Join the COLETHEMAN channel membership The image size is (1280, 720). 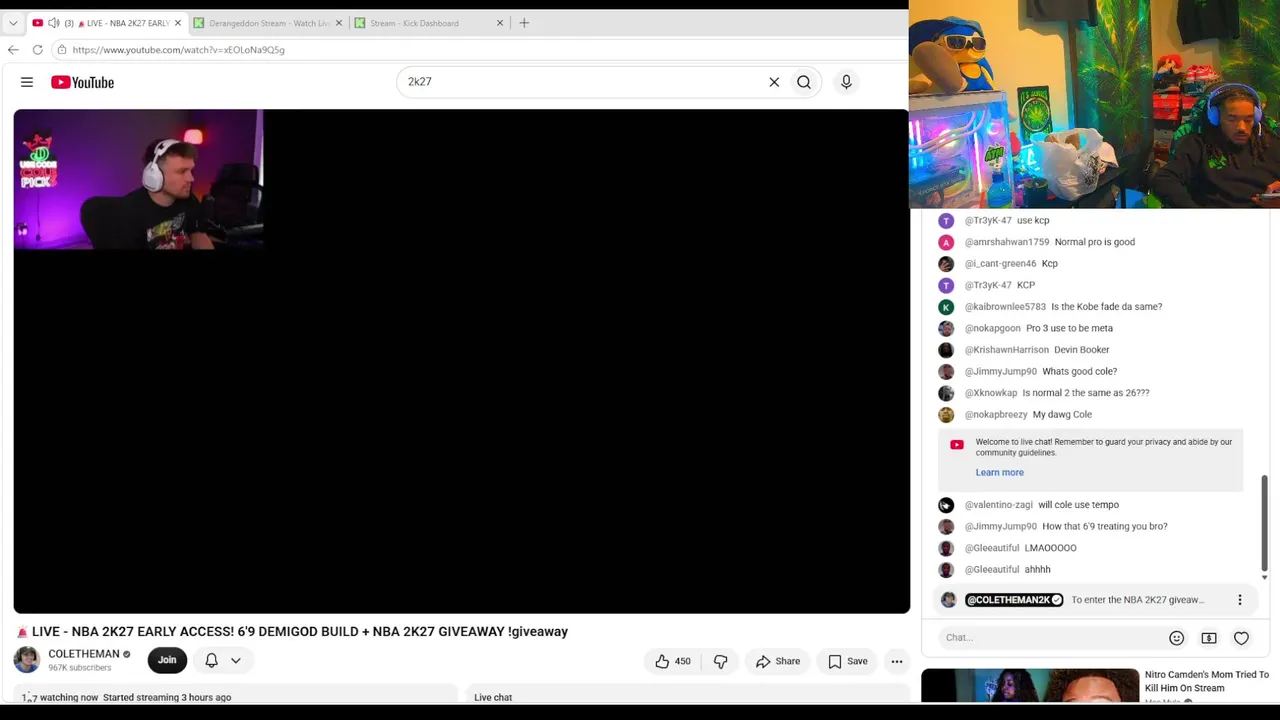[167, 660]
